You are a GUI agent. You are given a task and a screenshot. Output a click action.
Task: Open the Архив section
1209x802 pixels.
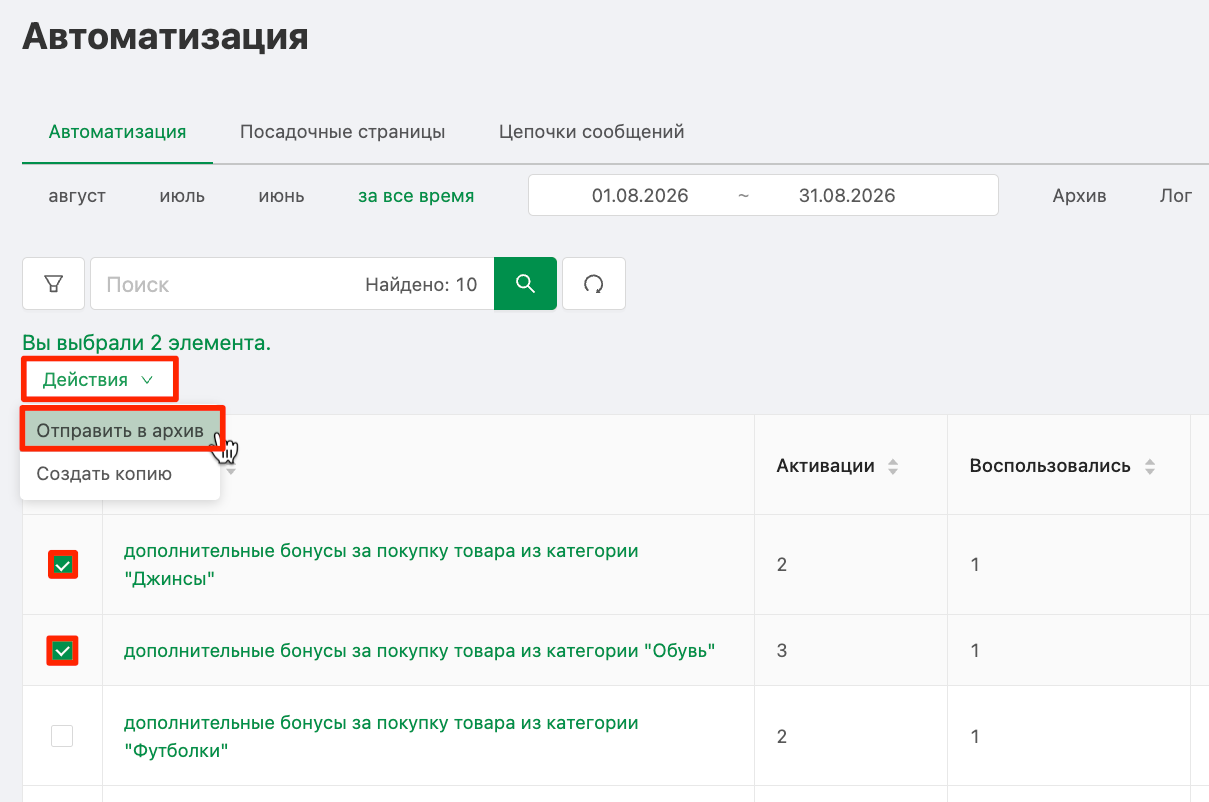point(1079,196)
